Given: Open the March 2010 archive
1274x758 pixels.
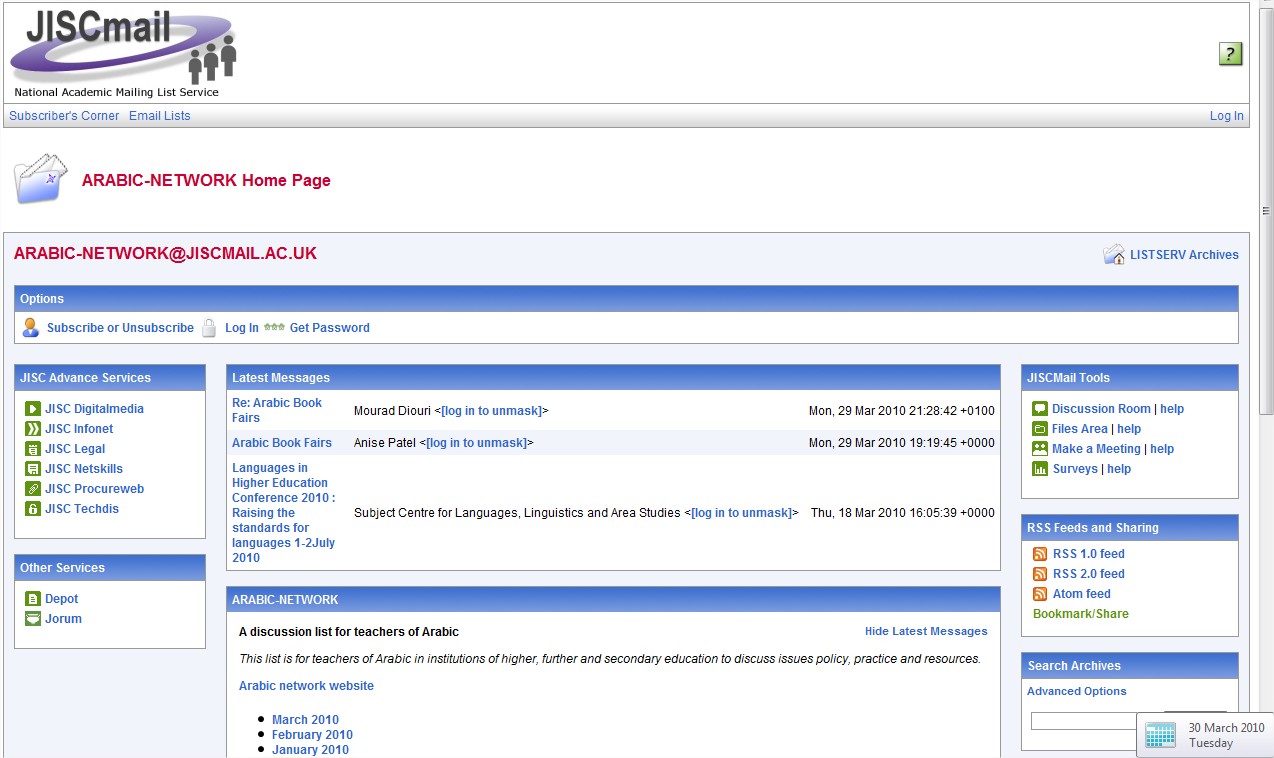Looking at the screenshot, I should tap(305, 720).
